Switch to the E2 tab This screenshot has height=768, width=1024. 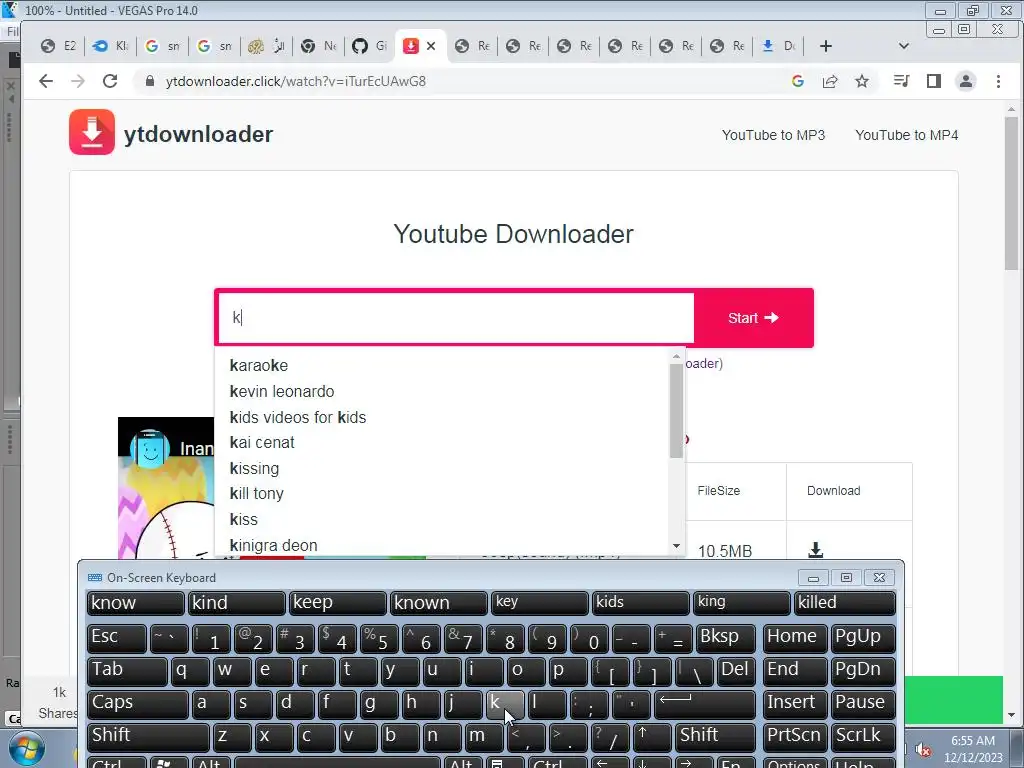[x=59, y=46]
